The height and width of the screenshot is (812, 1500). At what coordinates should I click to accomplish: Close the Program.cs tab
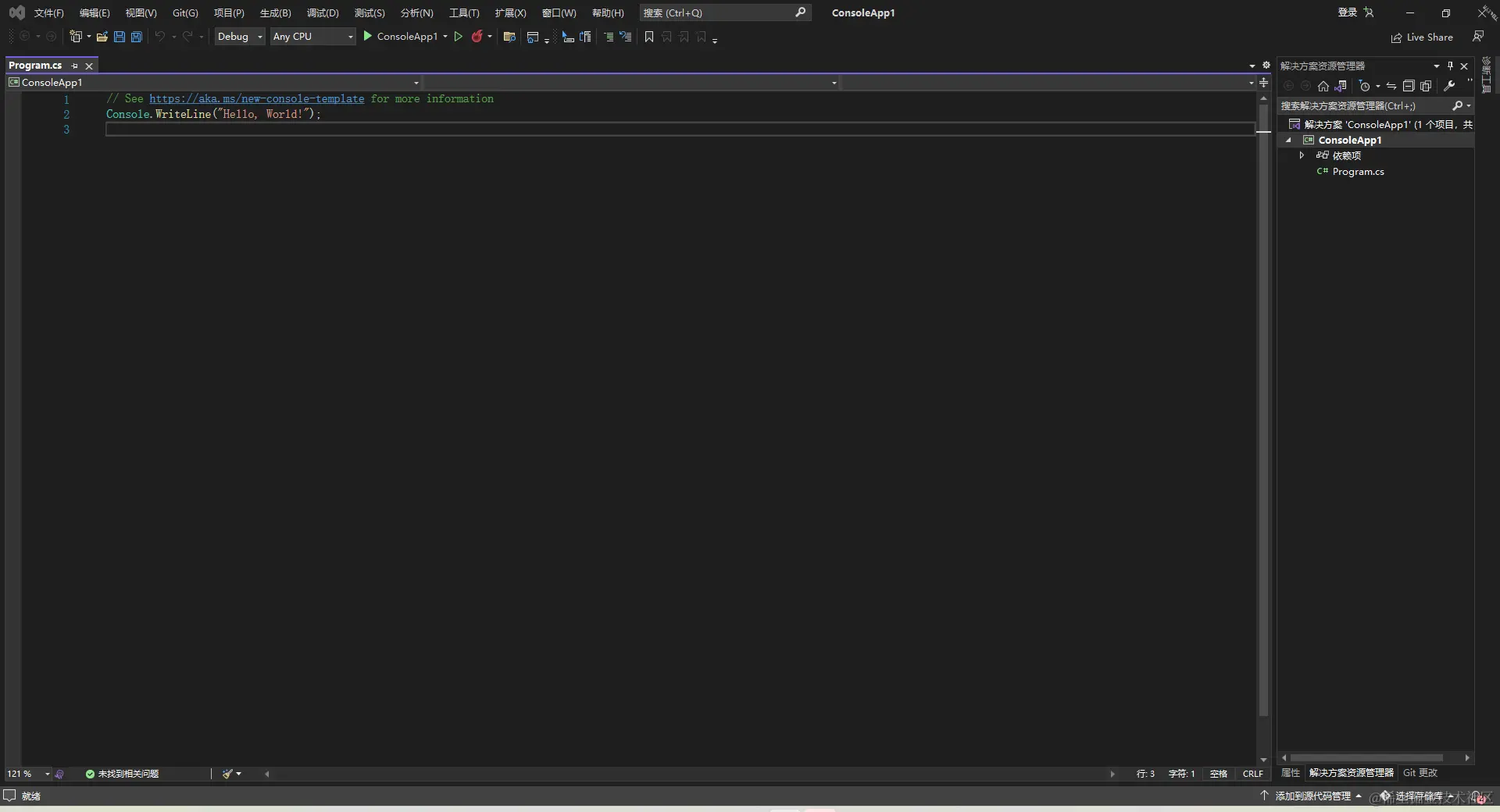(x=89, y=66)
